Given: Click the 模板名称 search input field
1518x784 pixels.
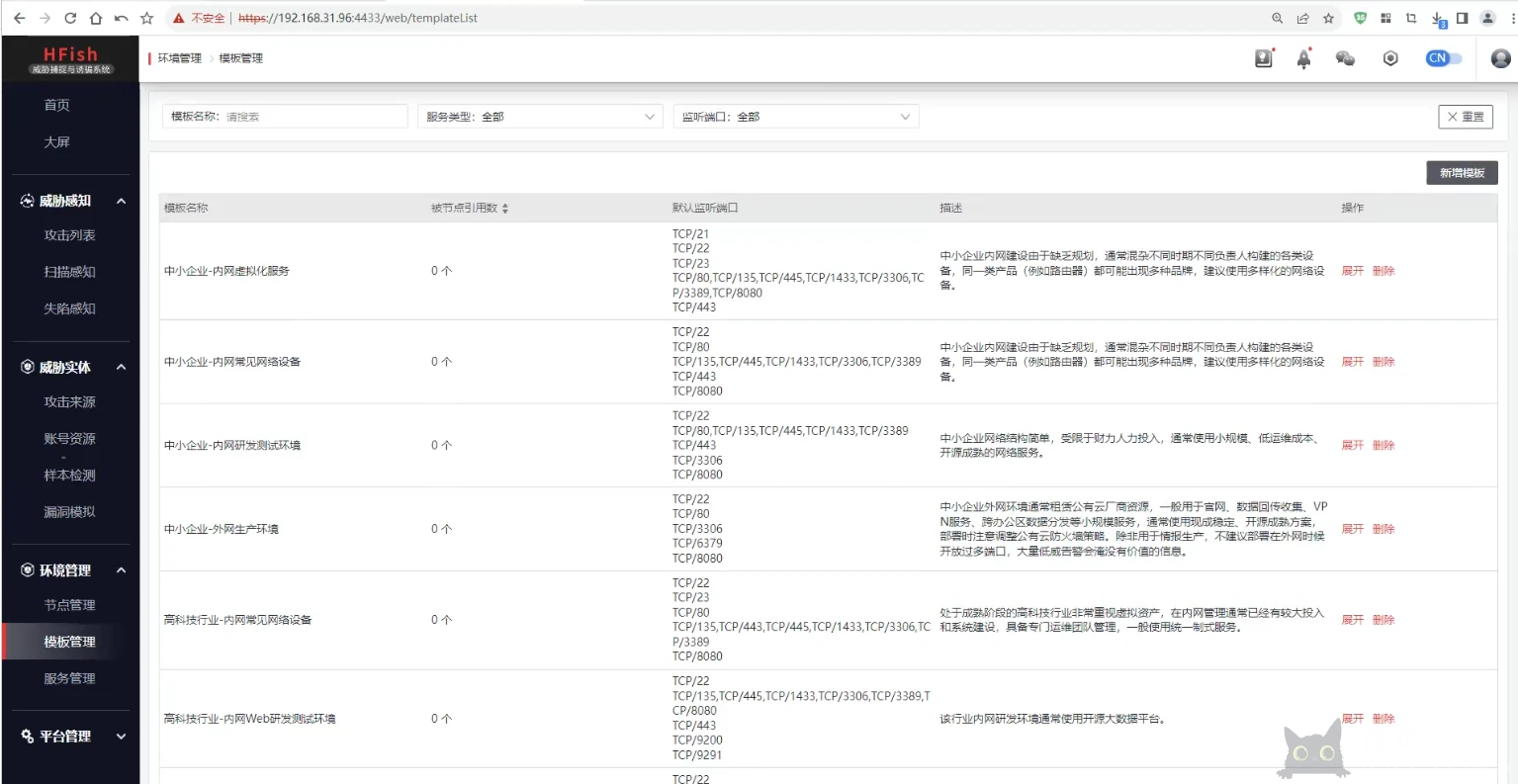Looking at the screenshot, I should tap(312, 117).
